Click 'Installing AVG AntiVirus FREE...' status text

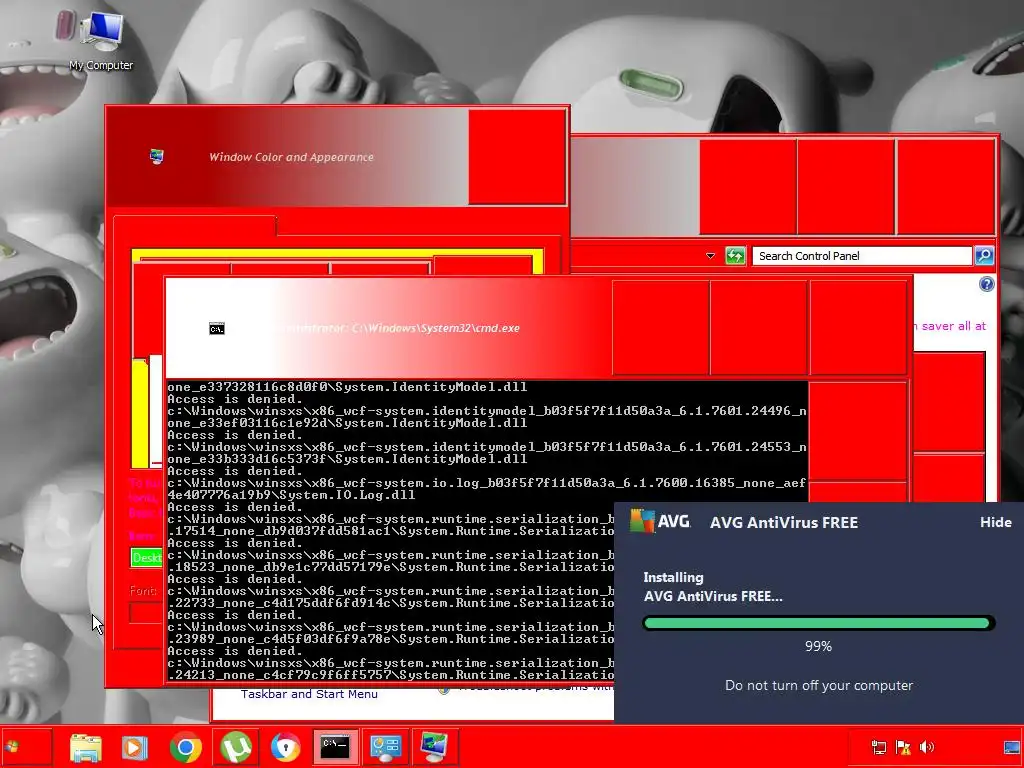[x=712, y=586]
